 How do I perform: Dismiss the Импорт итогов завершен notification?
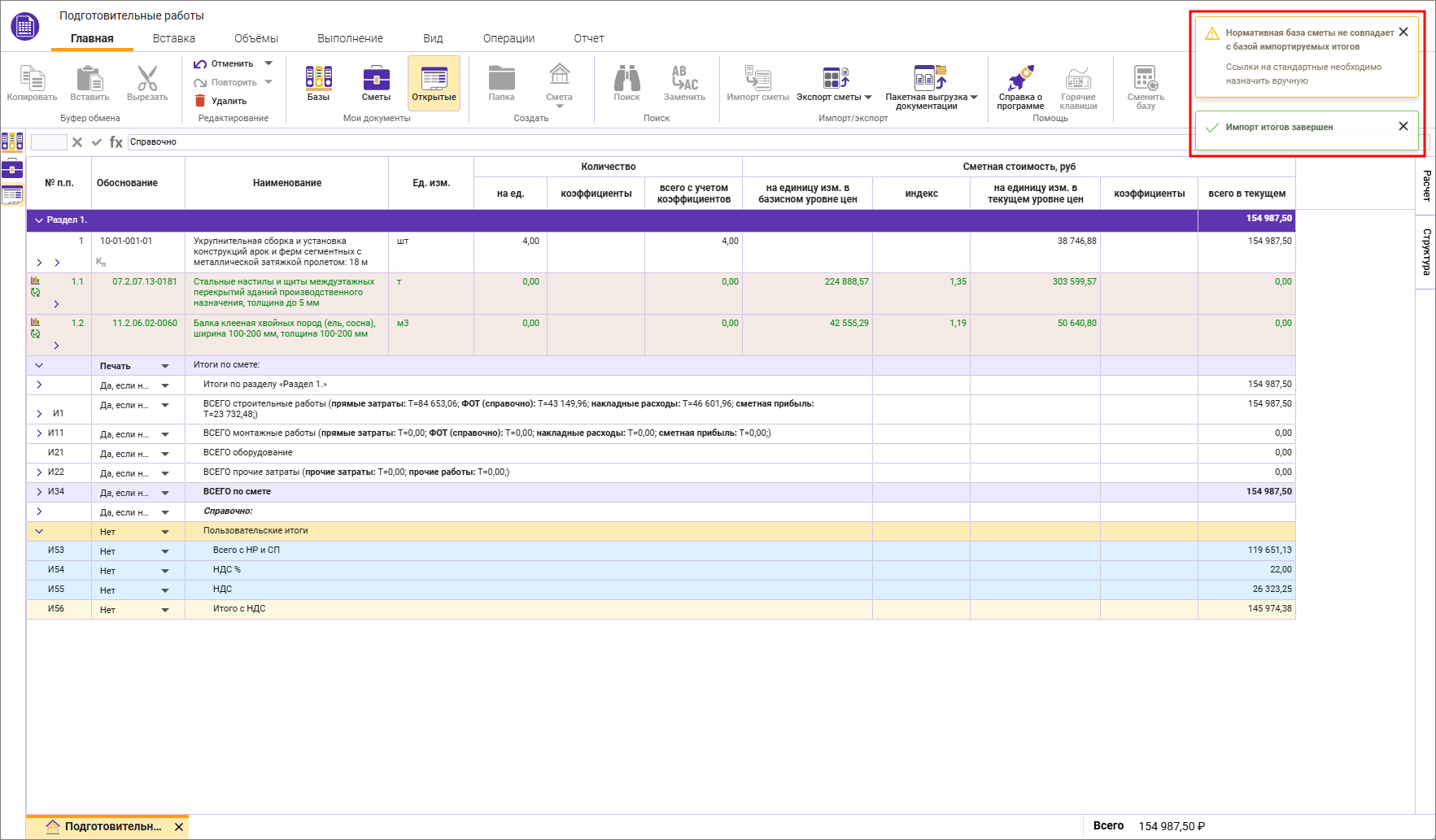pos(1403,126)
